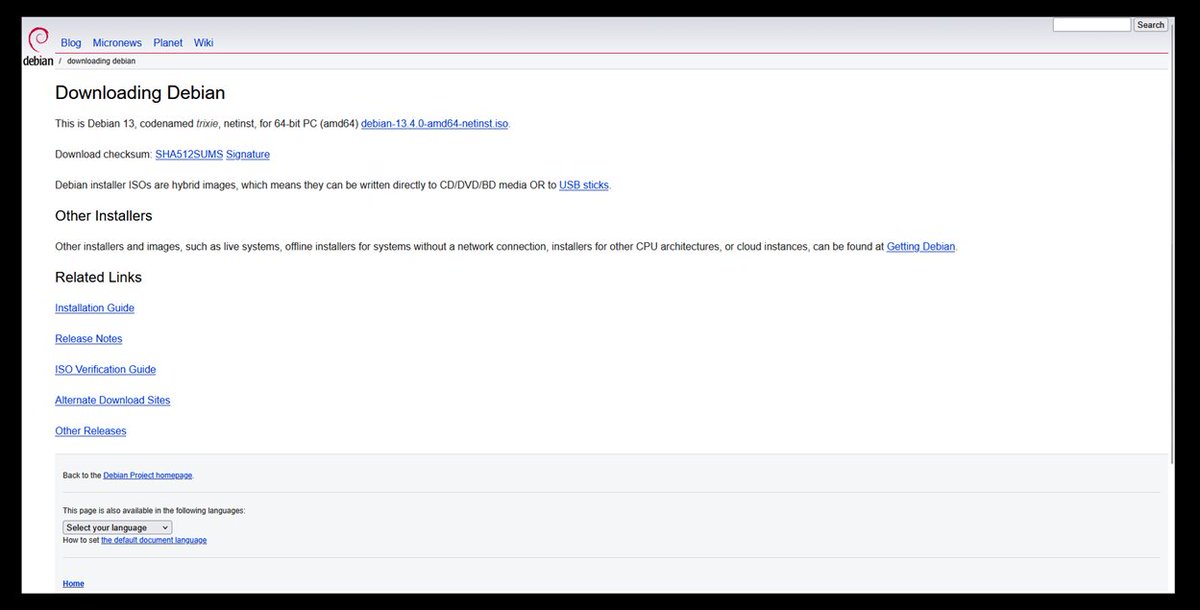The width and height of the screenshot is (1200, 610).
Task: Expand the Select your language dropdown
Action: [117, 527]
